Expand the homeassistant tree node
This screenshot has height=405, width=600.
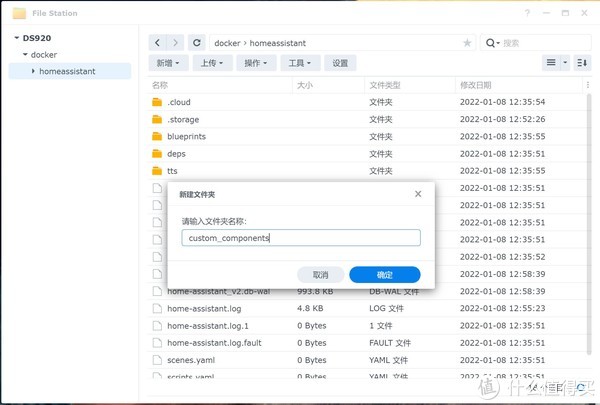point(33,71)
